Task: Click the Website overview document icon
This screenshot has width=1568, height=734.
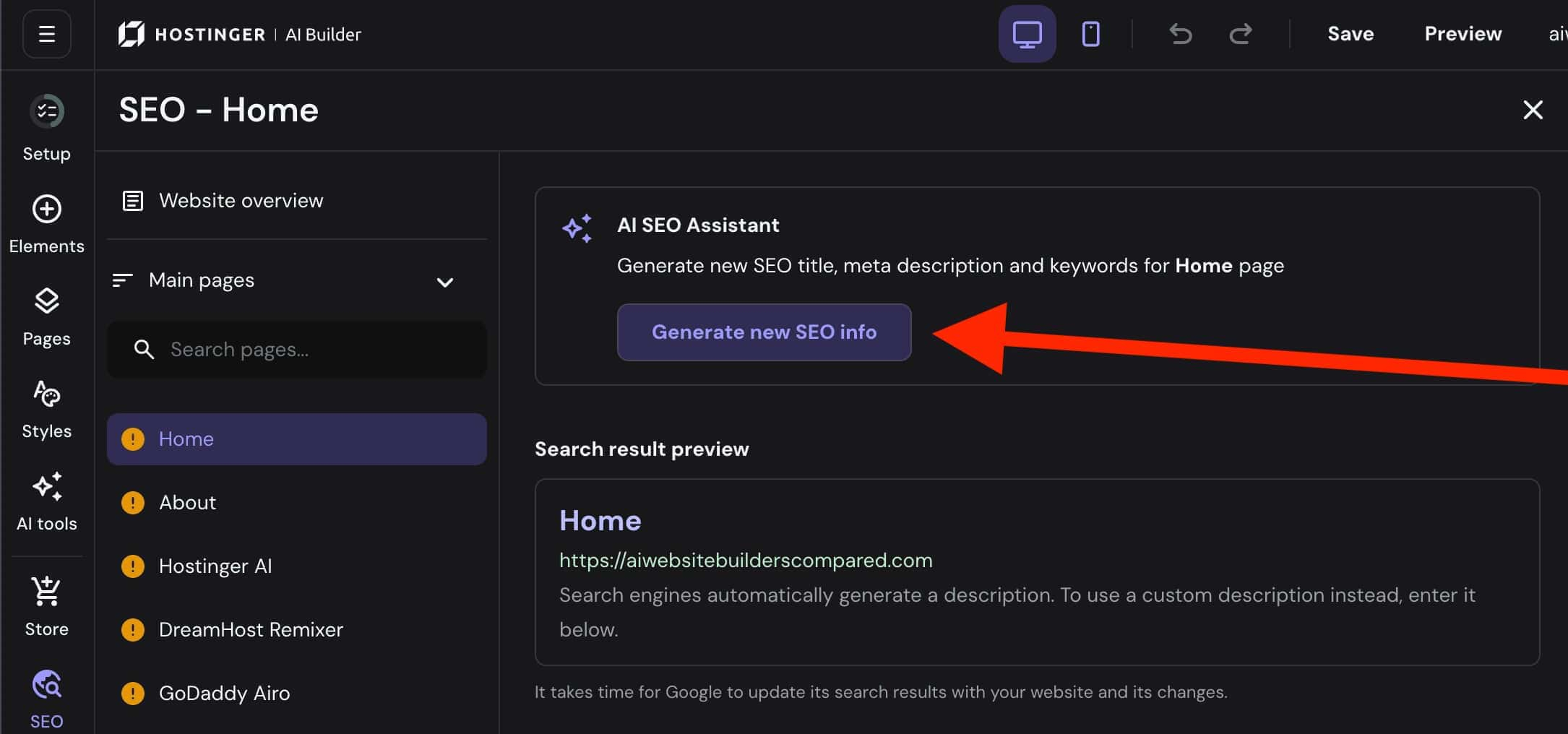Action: point(133,201)
